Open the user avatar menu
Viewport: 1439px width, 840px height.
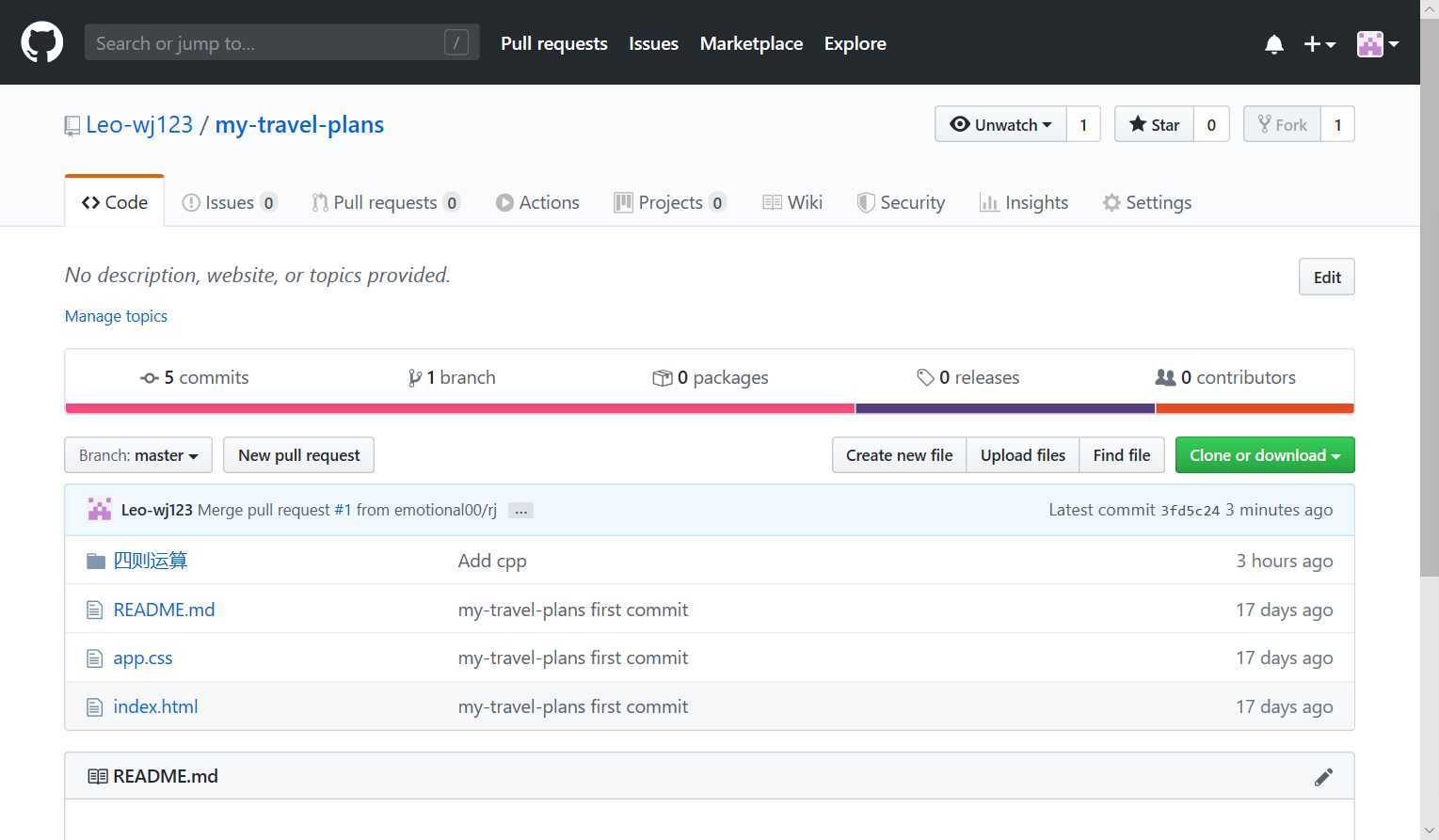1378,43
